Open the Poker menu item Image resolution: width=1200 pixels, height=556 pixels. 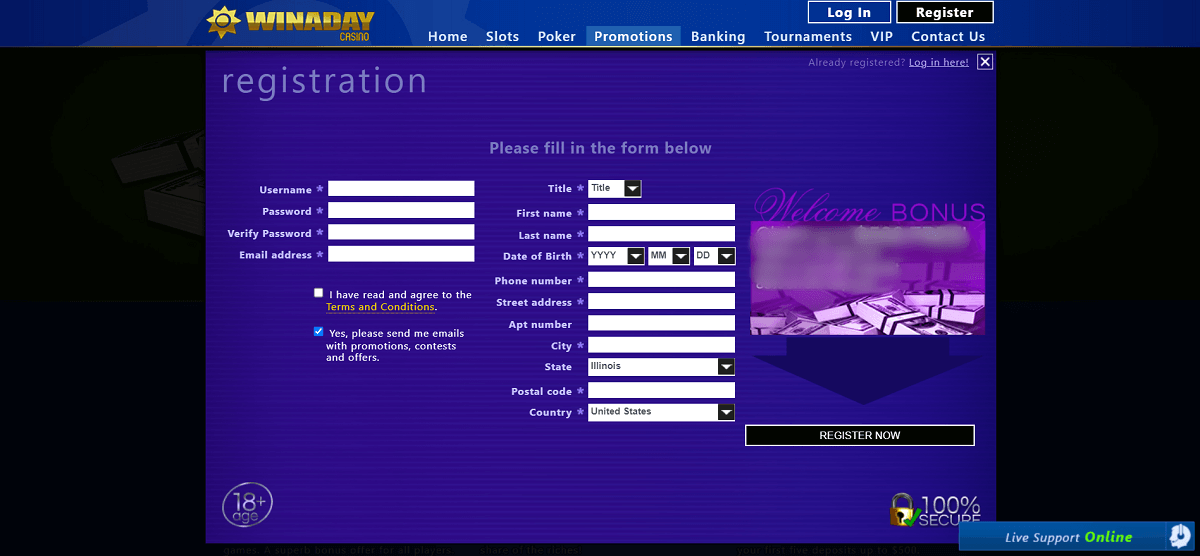point(557,36)
